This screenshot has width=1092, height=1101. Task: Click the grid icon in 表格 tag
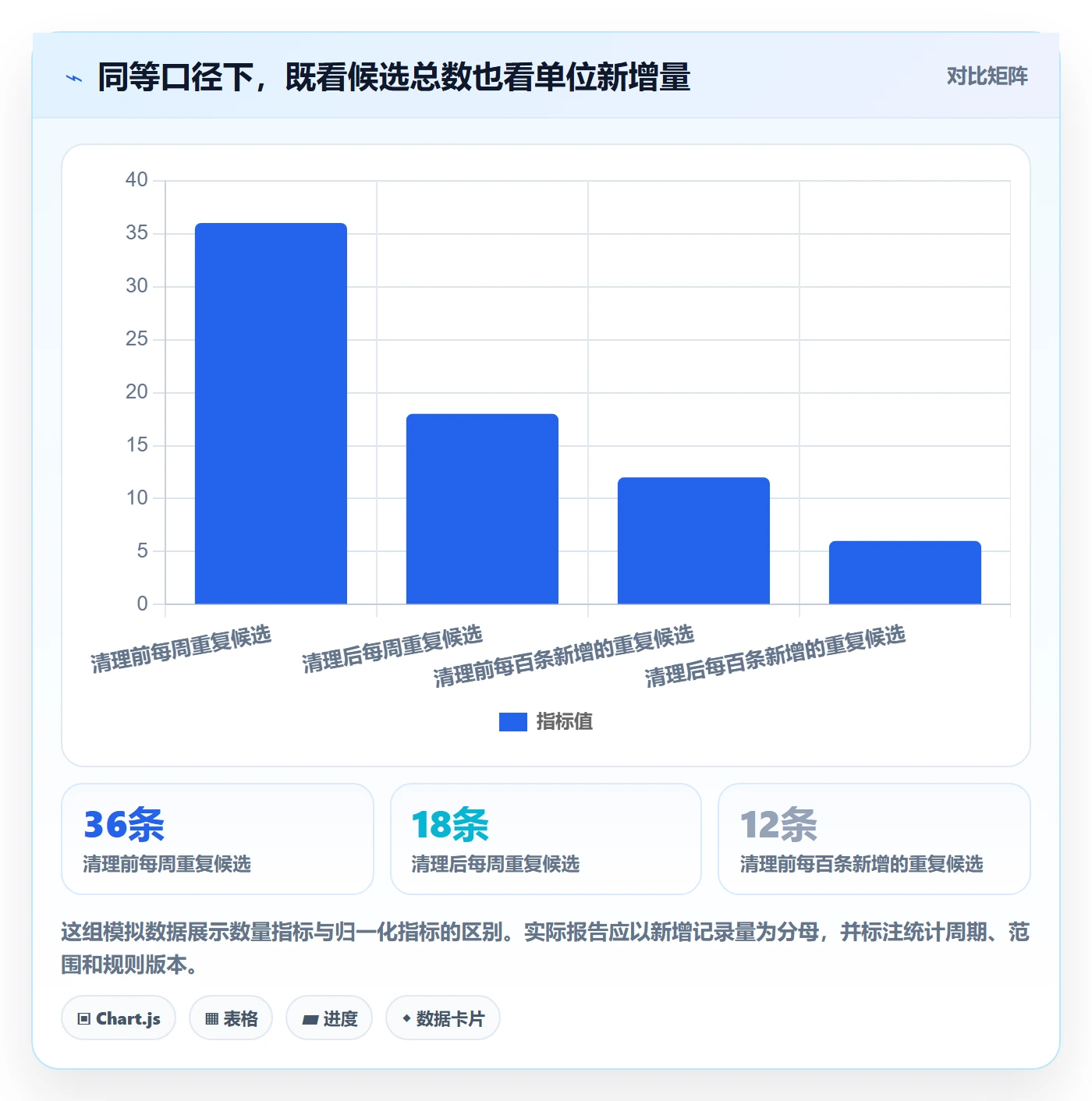pos(211,1019)
